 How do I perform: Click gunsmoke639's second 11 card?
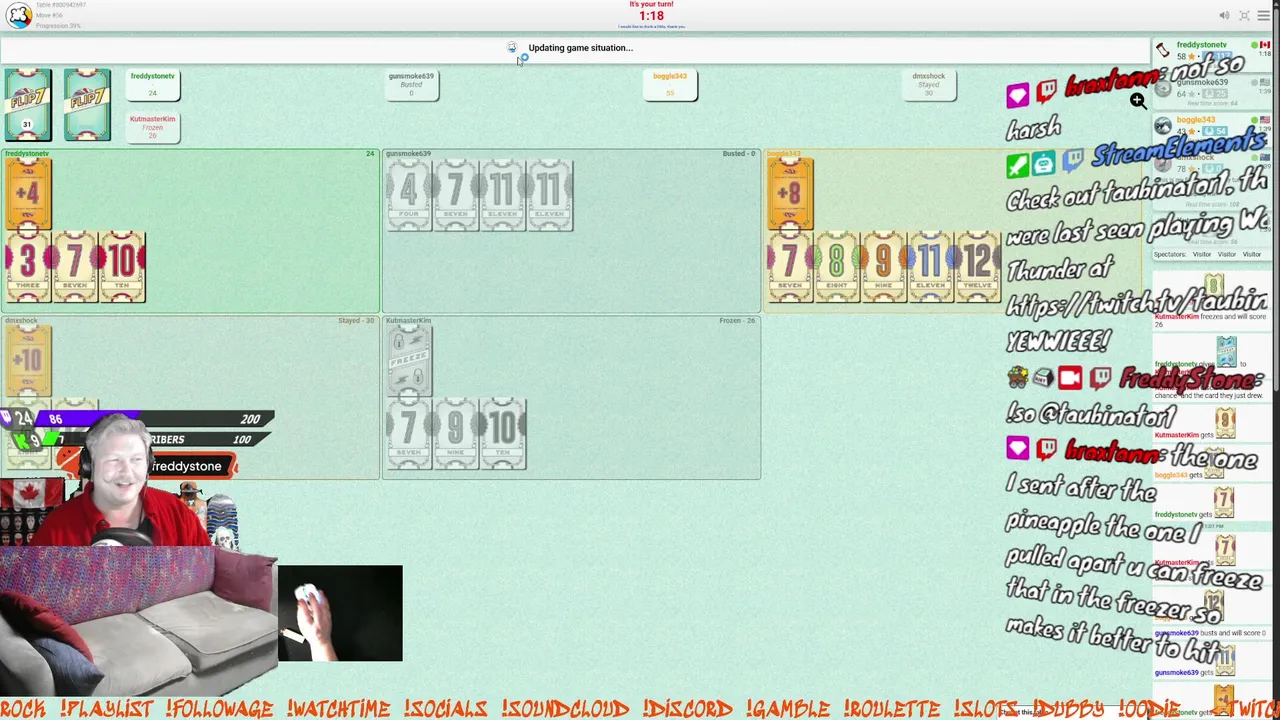click(550, 195)
